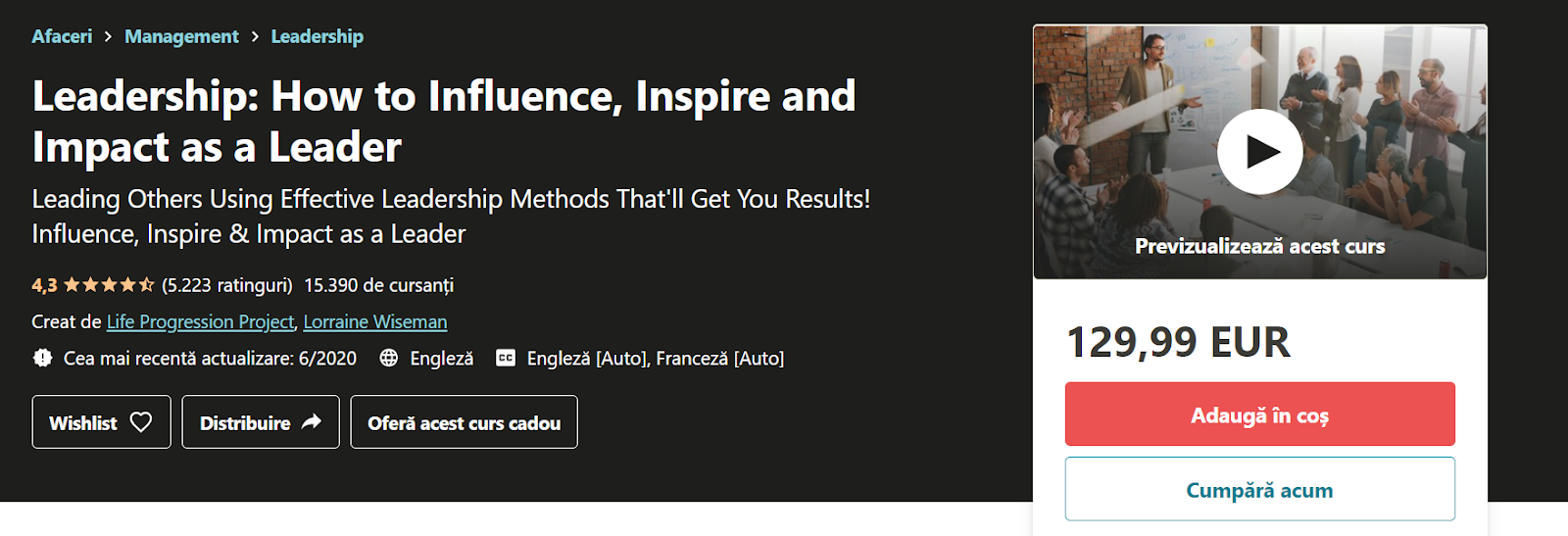Open Life Progression Project instructor page

(x=200, y=321)
